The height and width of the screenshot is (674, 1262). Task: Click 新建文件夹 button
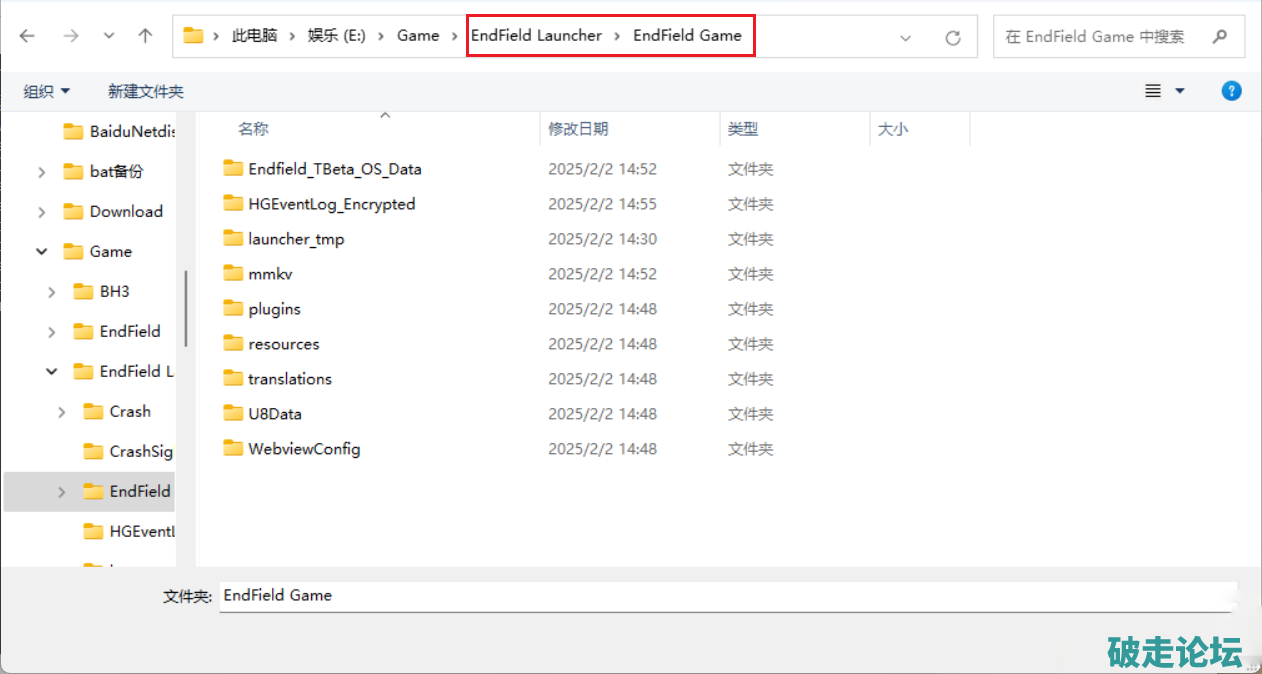coord(145,91)
